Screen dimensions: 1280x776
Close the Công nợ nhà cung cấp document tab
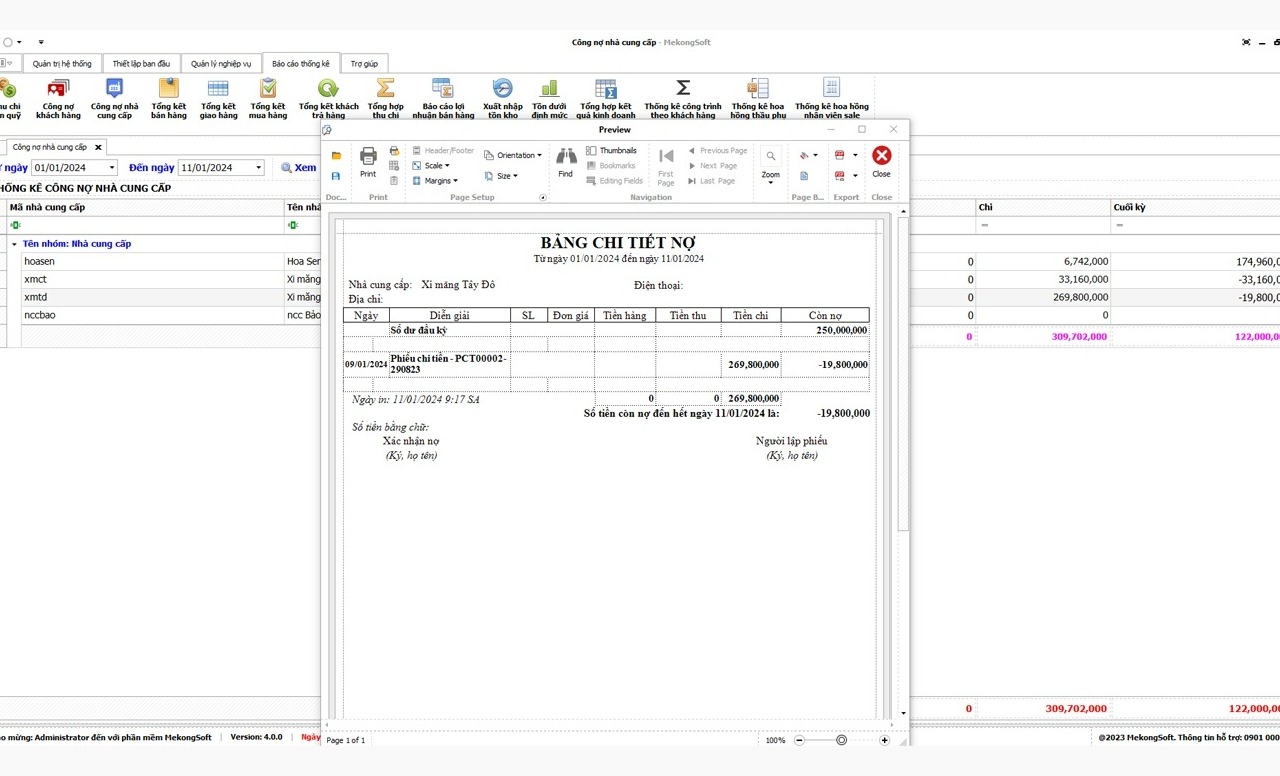tap(98, 147)
